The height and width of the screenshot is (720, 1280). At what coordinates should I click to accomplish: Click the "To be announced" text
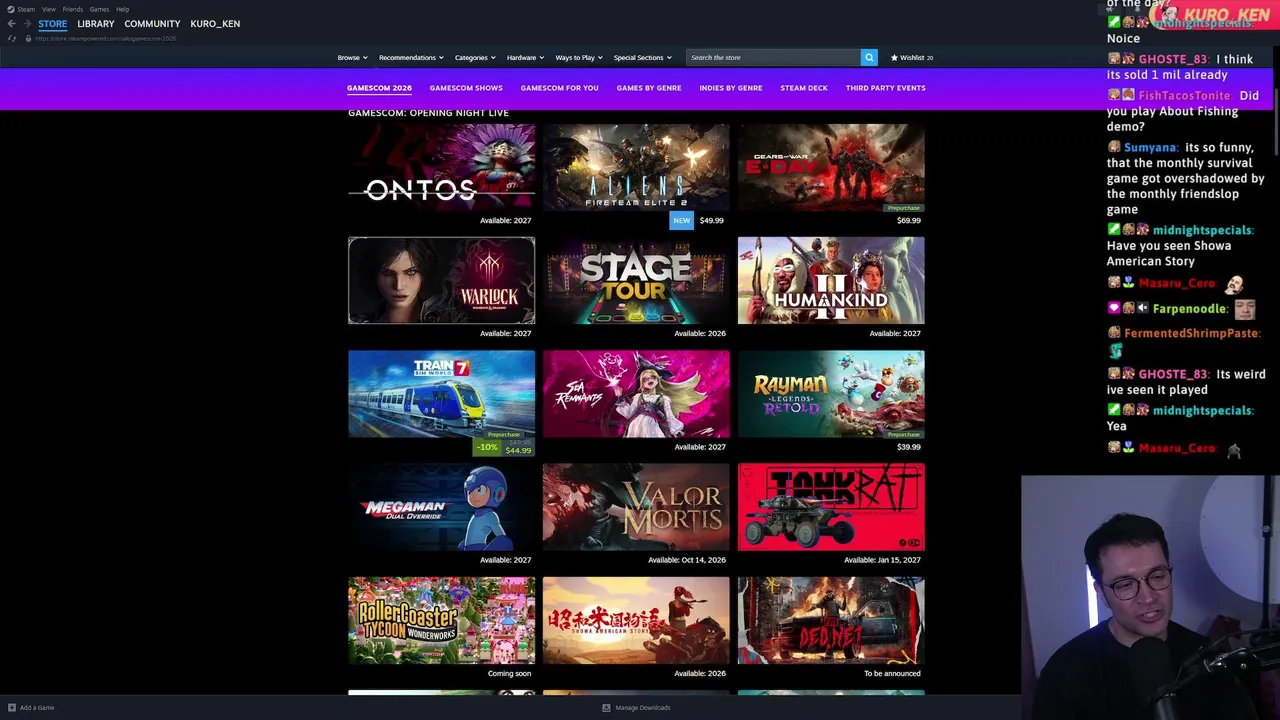[x=892, y=673]
